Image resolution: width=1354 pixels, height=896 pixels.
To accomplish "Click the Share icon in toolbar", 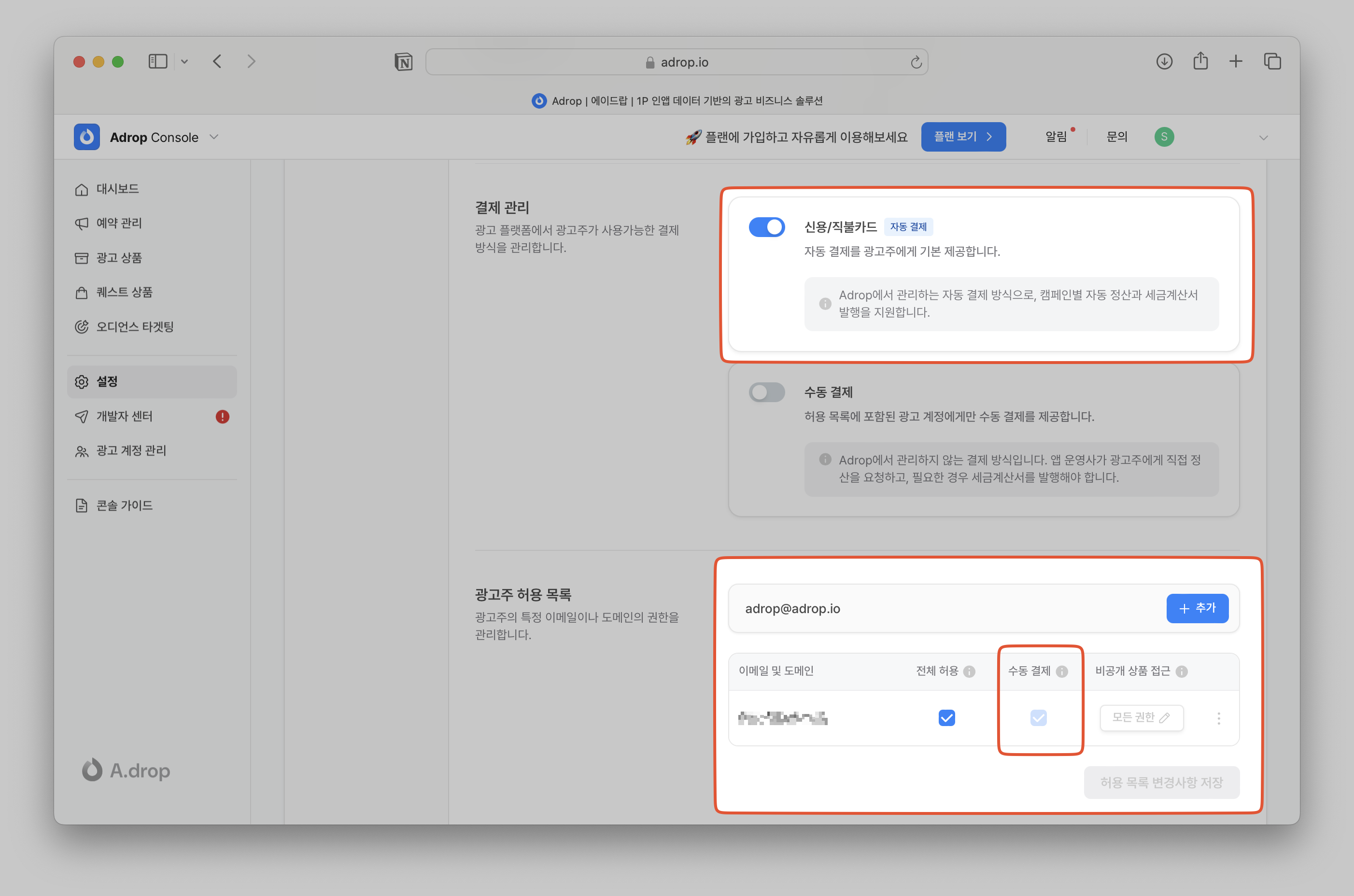I will coord(1200,61).
